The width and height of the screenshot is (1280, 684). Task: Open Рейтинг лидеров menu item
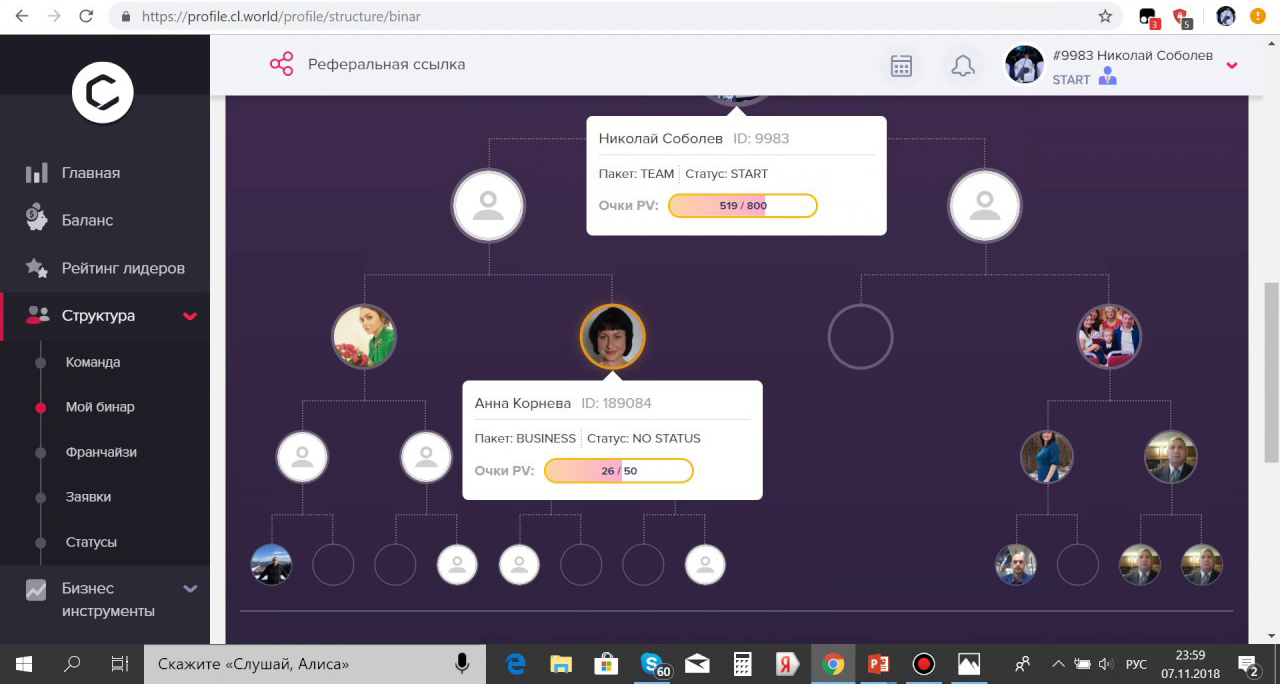pos(123,268)
